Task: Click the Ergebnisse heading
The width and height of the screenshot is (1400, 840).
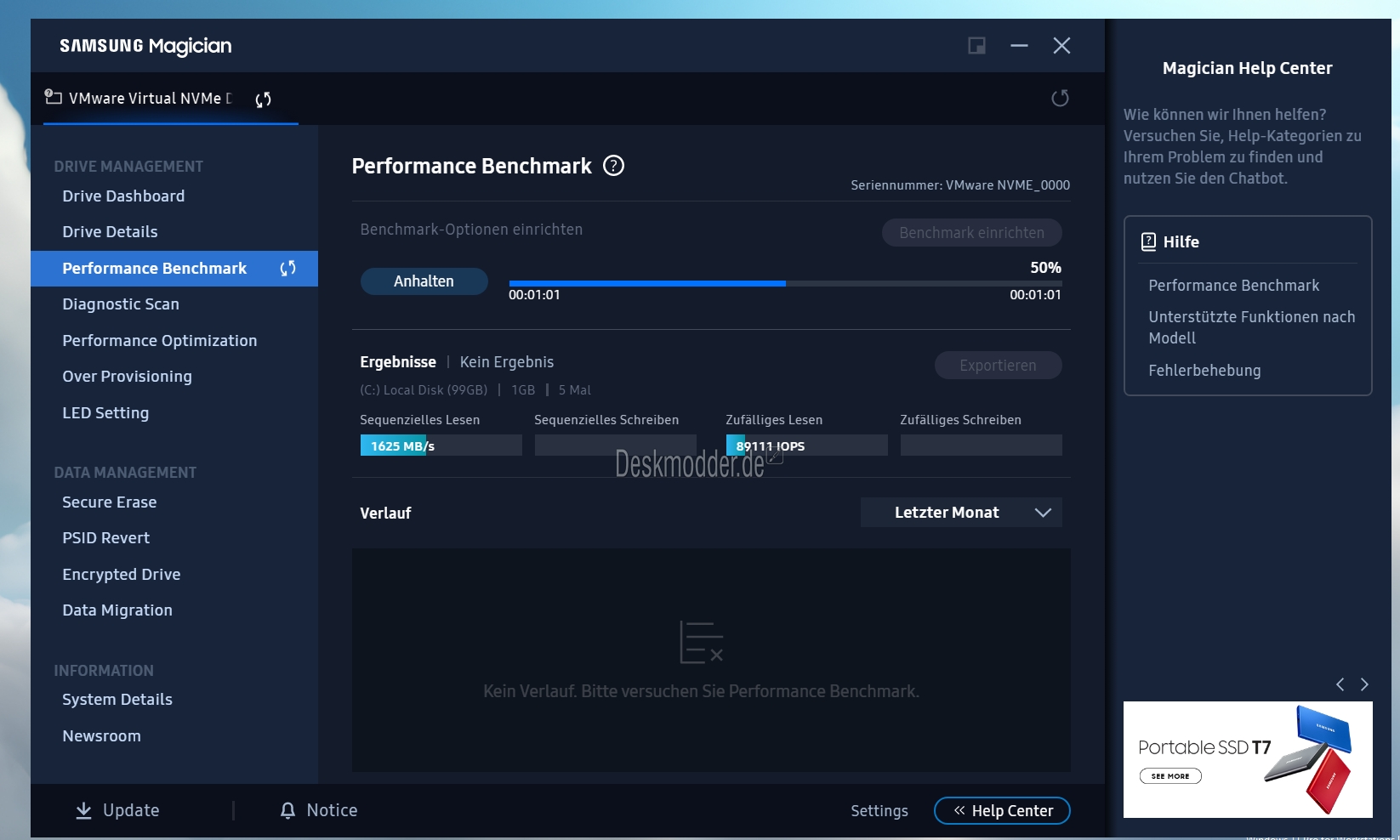Action: click(398, 362)
